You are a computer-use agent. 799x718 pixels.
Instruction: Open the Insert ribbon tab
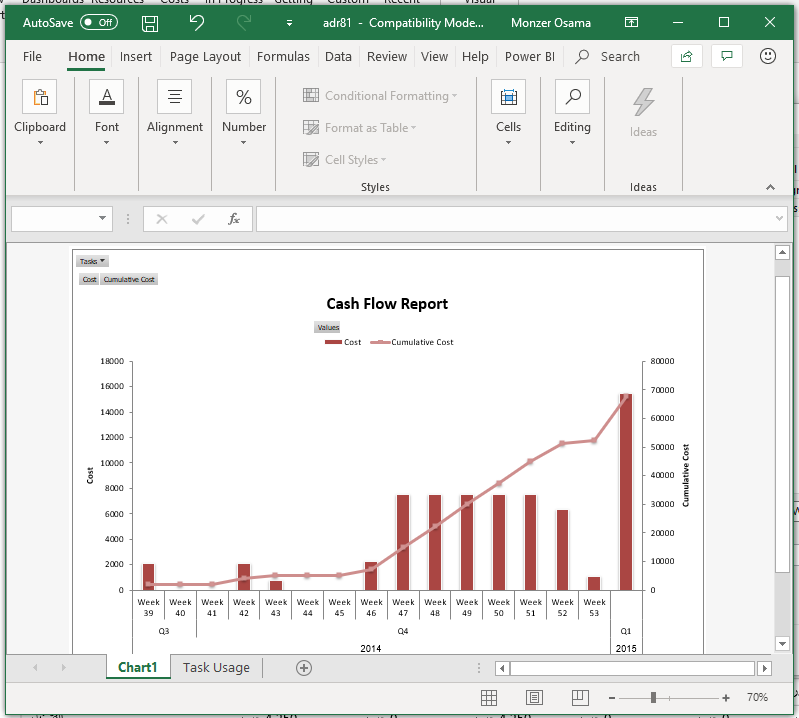tap(136, 57)
